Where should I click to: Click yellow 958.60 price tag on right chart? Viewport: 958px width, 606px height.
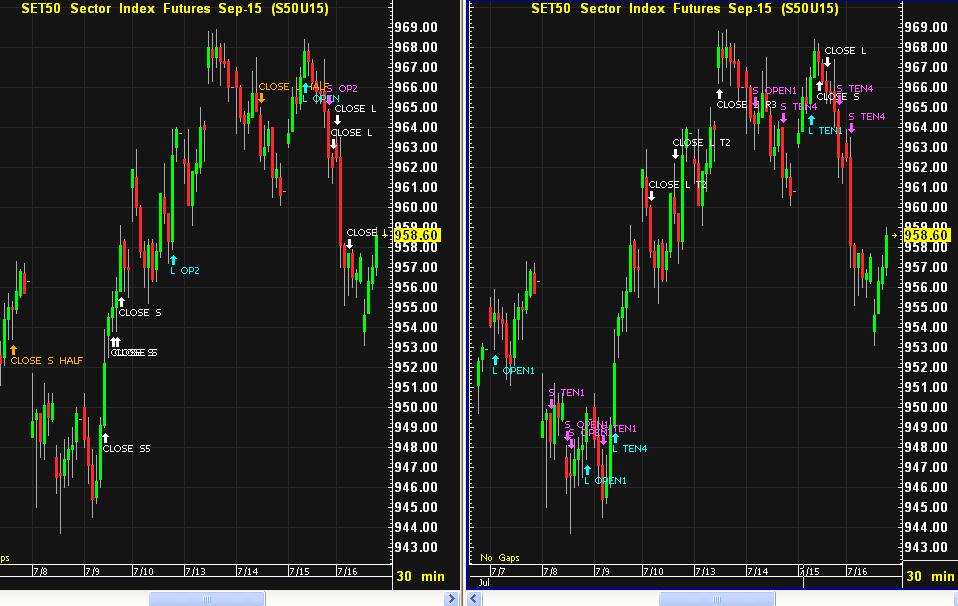point(926,235)
